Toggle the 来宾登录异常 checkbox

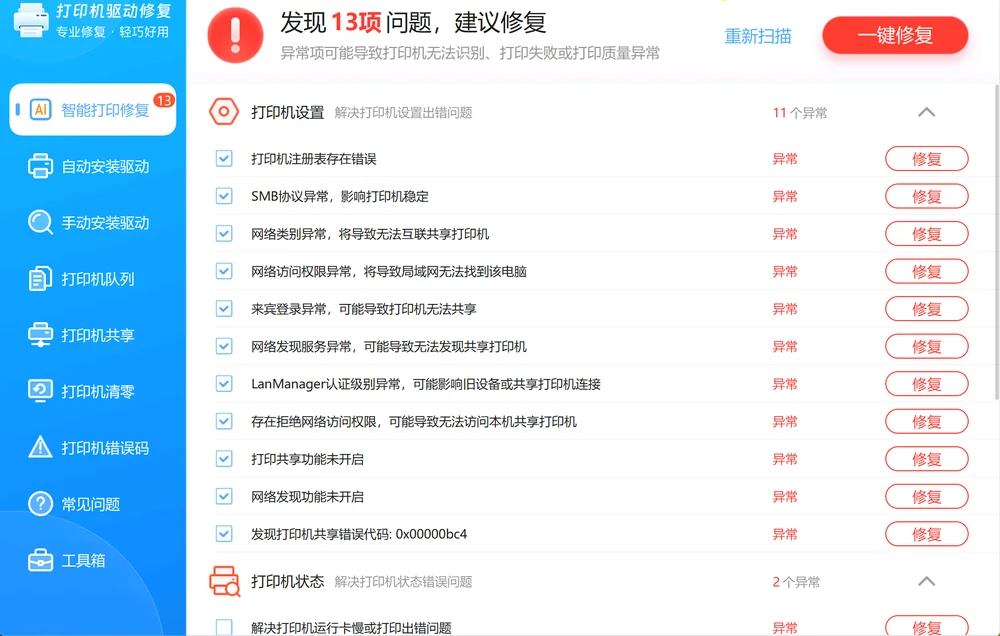(x=224, y=309)
